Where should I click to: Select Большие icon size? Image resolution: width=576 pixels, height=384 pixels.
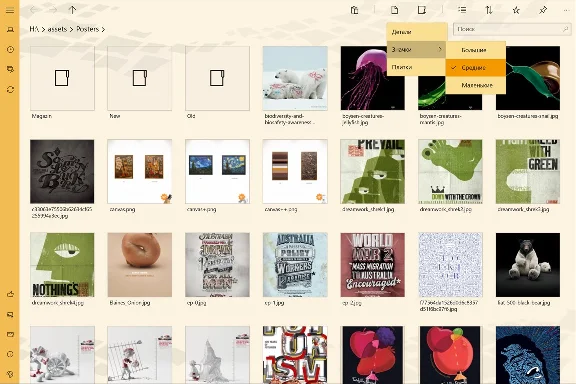(x=476, y=50)
